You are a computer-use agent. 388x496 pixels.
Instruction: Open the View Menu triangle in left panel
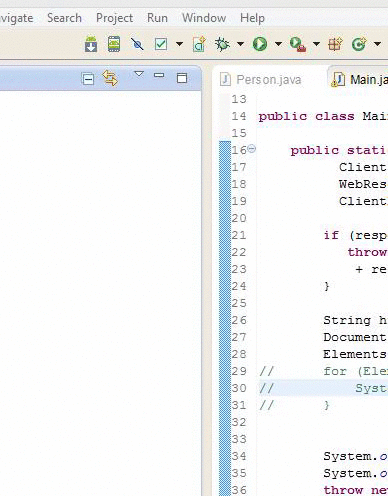139,74
